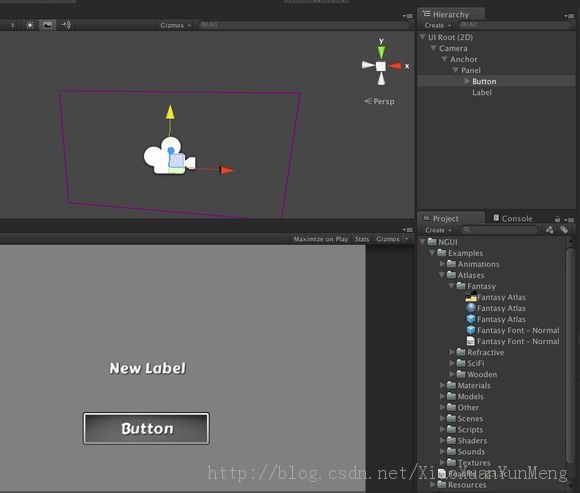
Task: Select Fantasy Font - Normal text file icon
Action: point(471,341)
